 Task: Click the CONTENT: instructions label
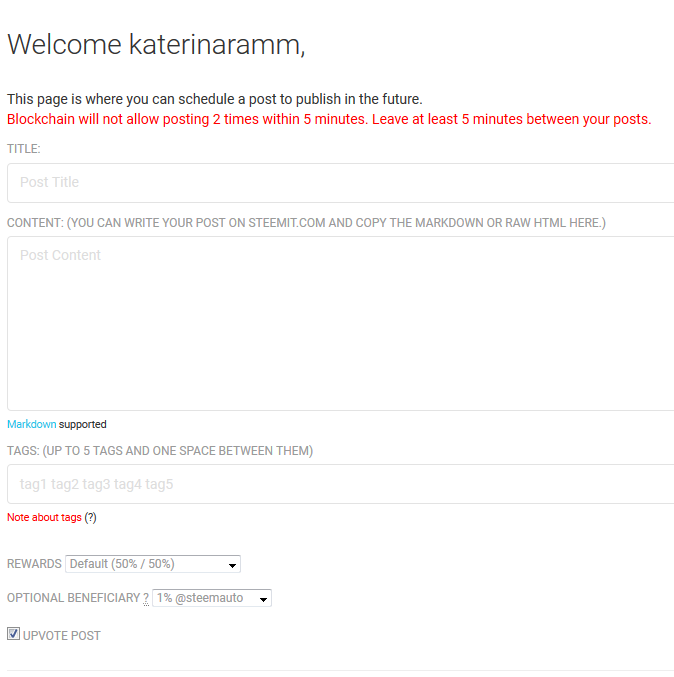[x=306, y=223]
